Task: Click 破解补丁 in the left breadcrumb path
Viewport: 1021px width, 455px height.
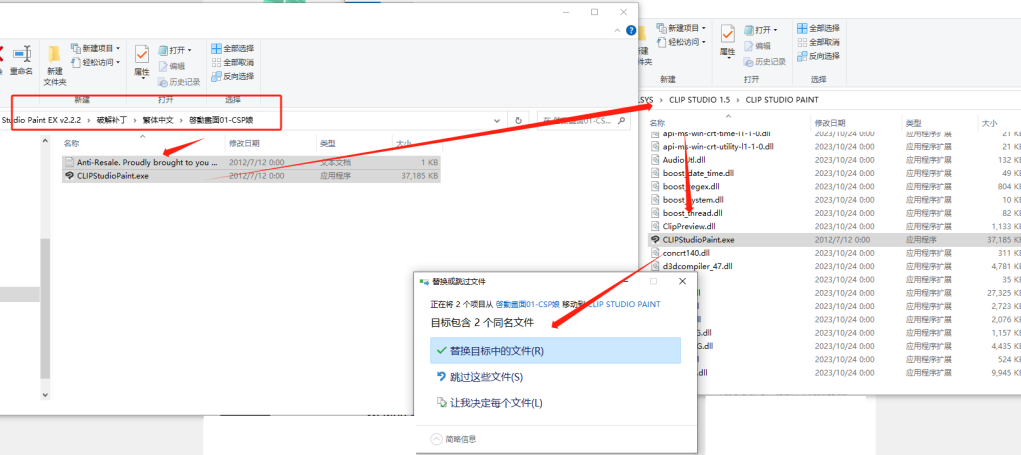Action: tap(112, 120)
